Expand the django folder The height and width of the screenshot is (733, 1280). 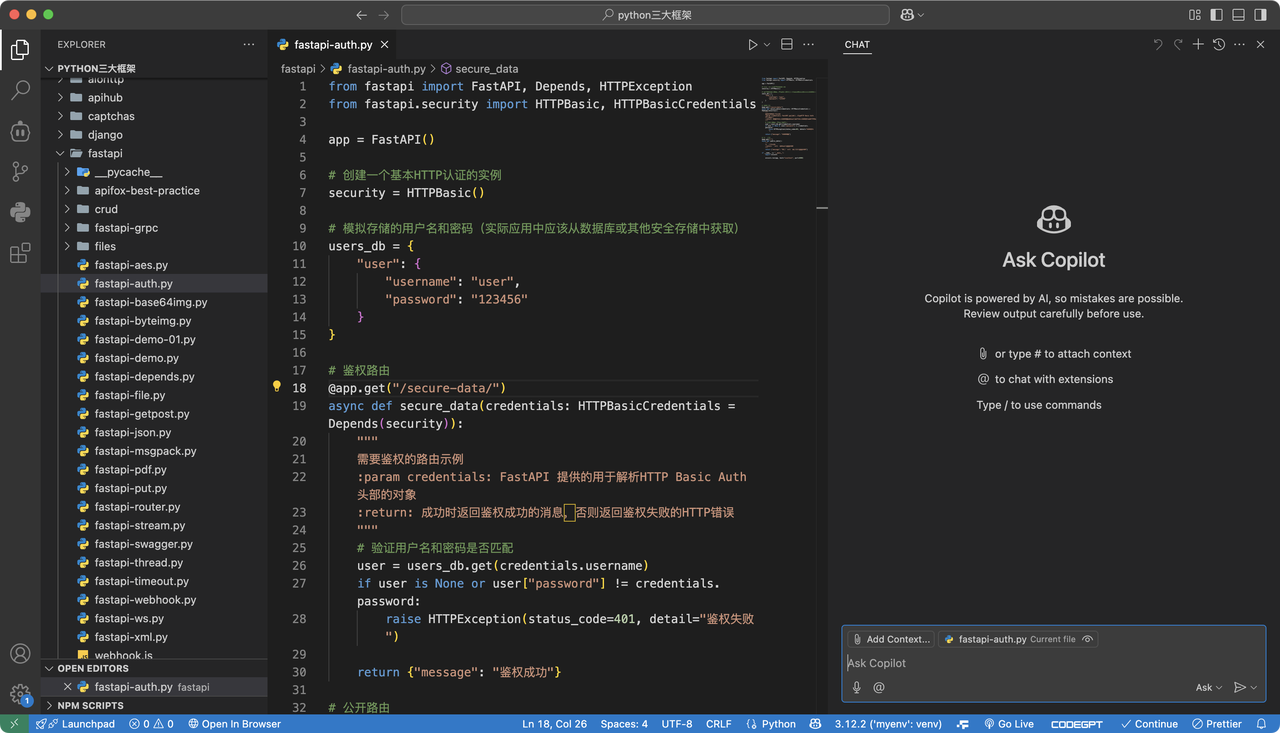[154, 135]
